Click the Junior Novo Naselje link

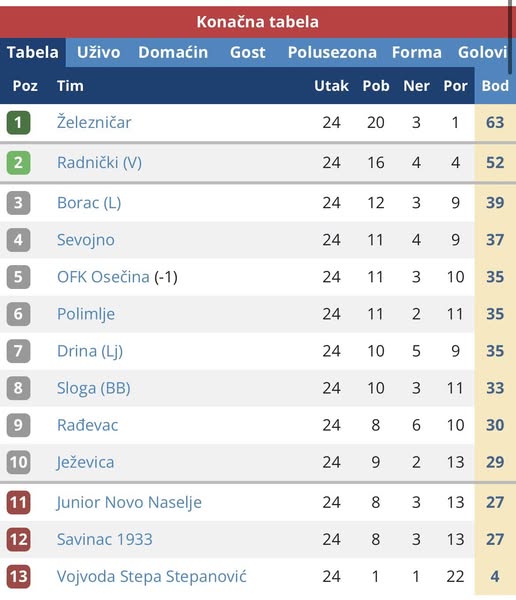(129, 502)
